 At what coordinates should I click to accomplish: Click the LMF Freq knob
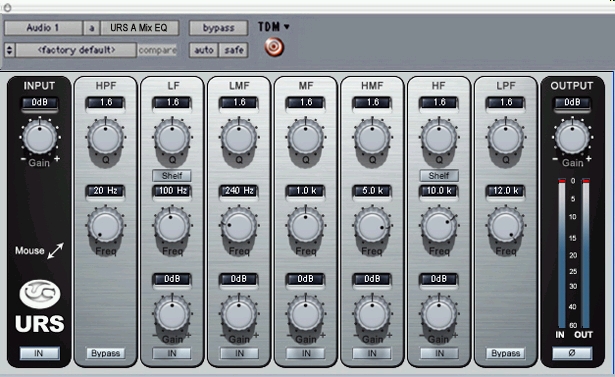coord(239,226)
